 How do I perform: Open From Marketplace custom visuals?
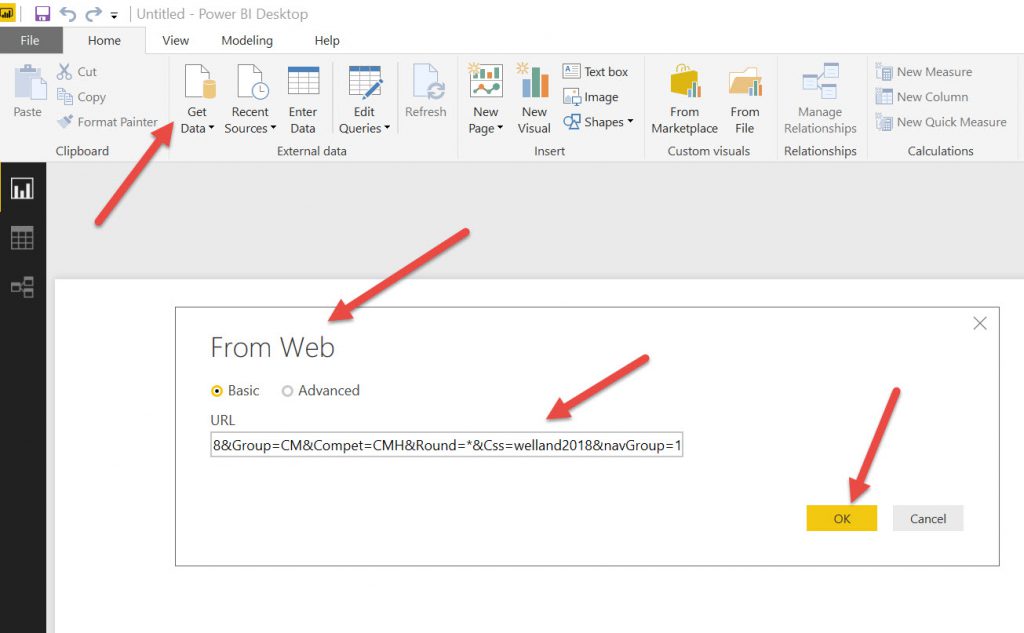685,82
